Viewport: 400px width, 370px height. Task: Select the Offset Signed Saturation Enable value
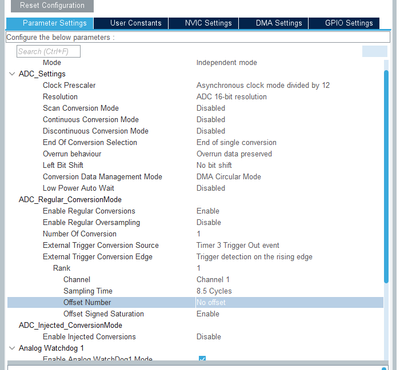tap(208, 314)
